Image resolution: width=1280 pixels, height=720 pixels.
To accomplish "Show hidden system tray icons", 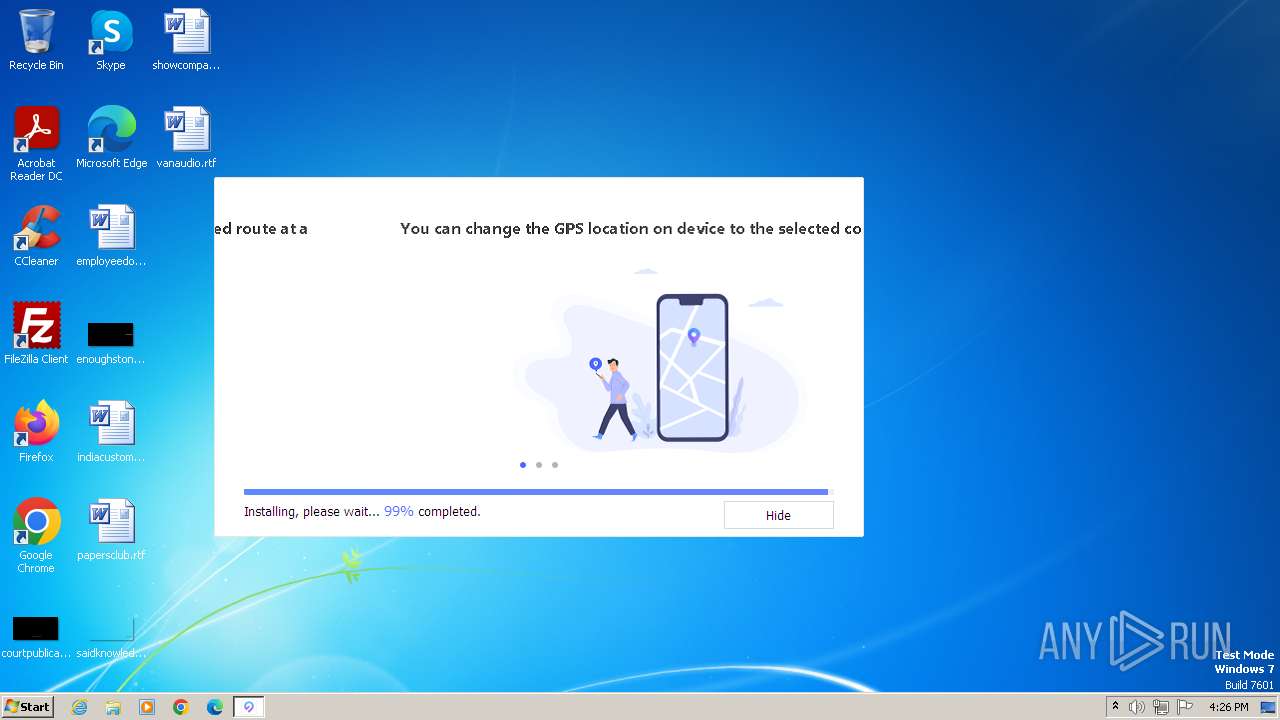I will [x=1116, y=707].
